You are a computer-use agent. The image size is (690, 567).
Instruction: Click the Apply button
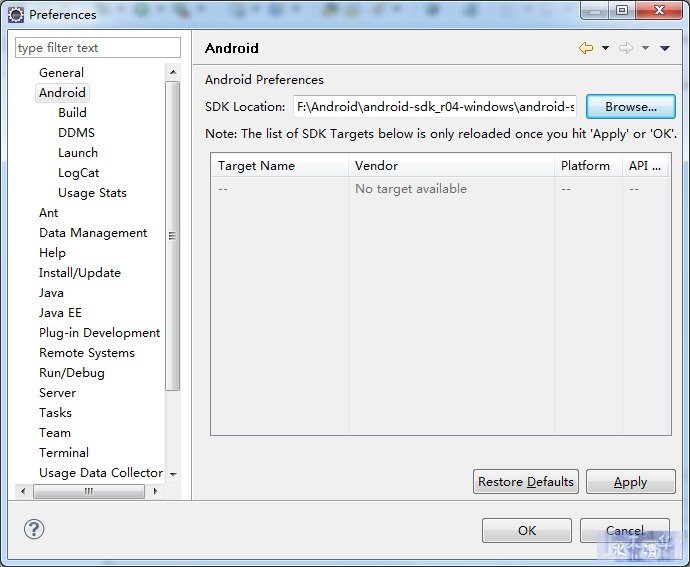(631, 482)
